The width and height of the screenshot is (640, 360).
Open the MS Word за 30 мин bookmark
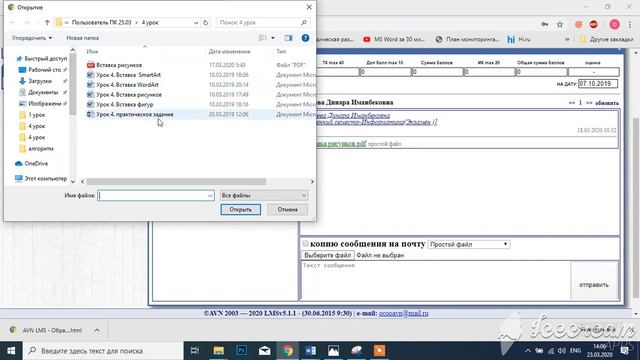[x=394, y=39]
